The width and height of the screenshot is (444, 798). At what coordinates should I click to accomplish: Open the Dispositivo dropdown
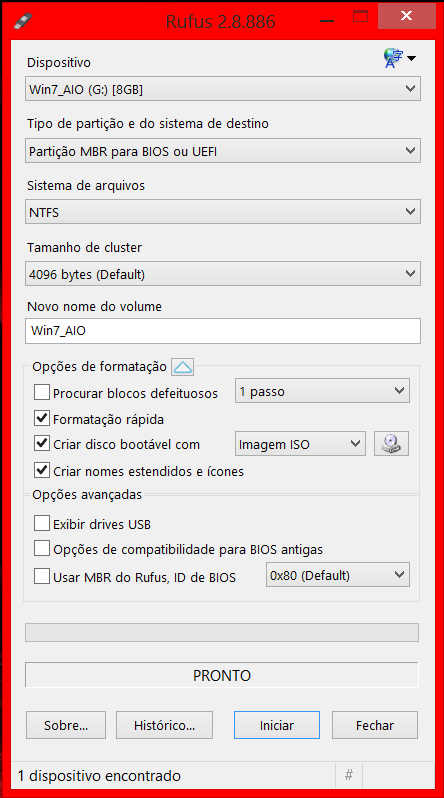pos(223,89)
